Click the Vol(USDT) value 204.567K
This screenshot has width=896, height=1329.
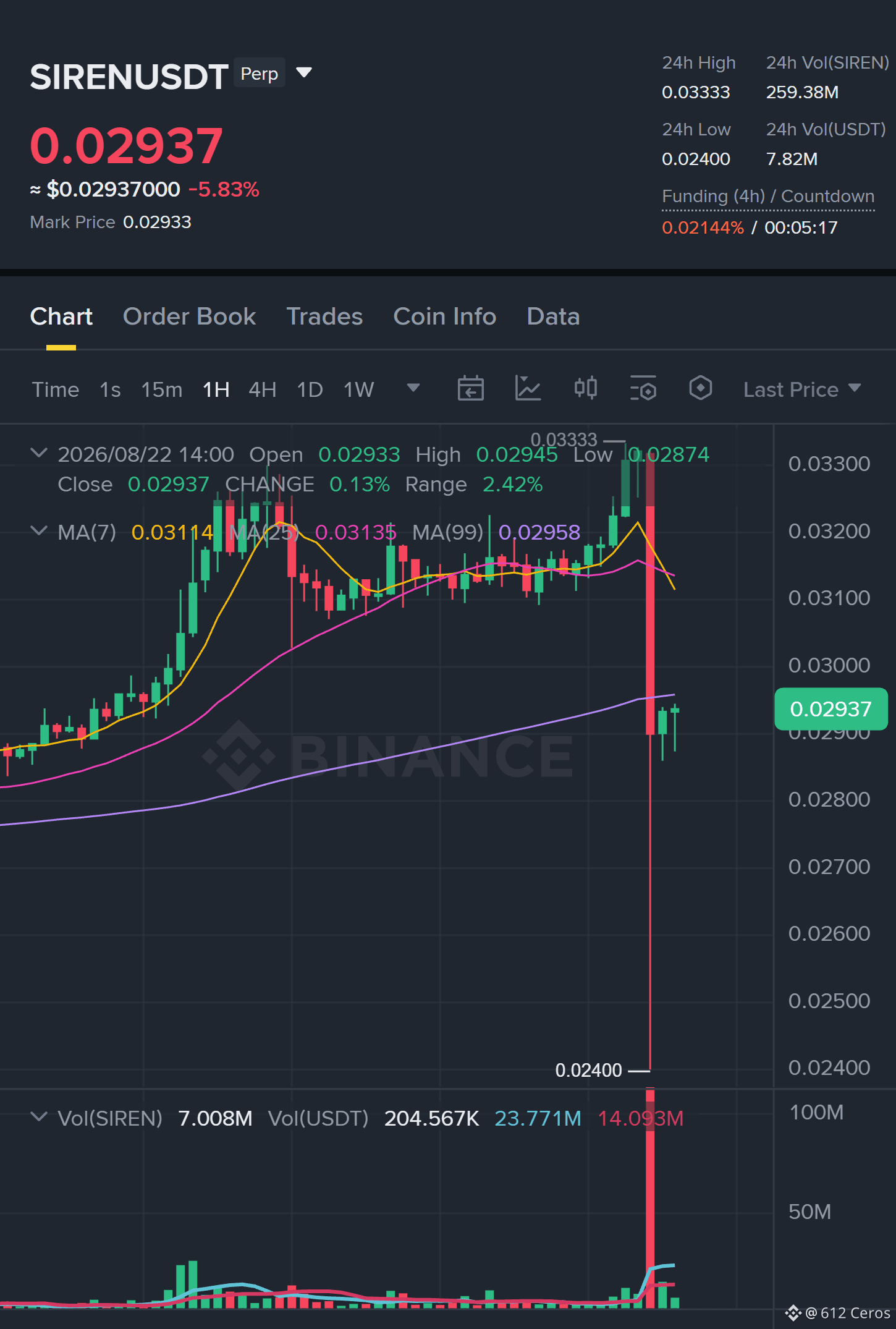432,1118
